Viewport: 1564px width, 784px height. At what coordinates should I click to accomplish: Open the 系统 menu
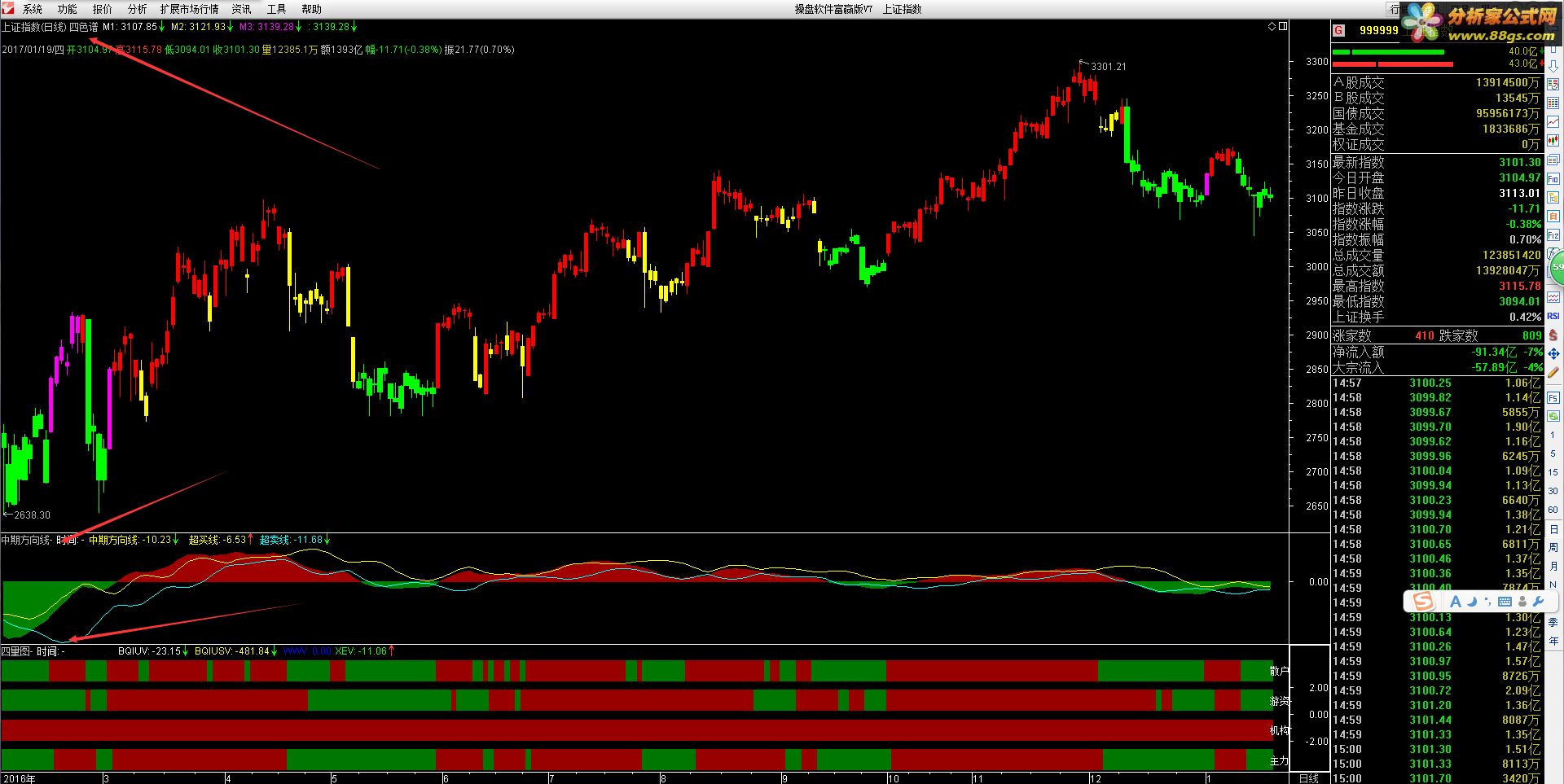pyautogui.click(x=33, y=9)
